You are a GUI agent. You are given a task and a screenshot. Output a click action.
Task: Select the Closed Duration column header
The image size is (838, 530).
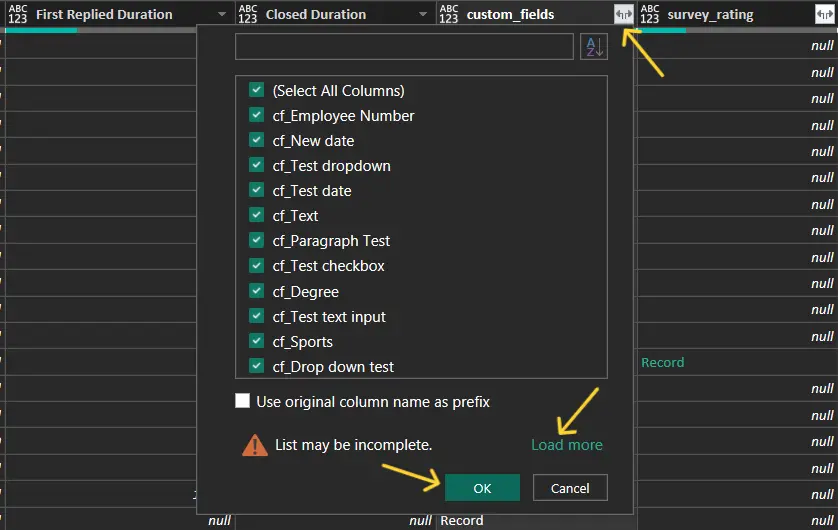pos(316,14)
